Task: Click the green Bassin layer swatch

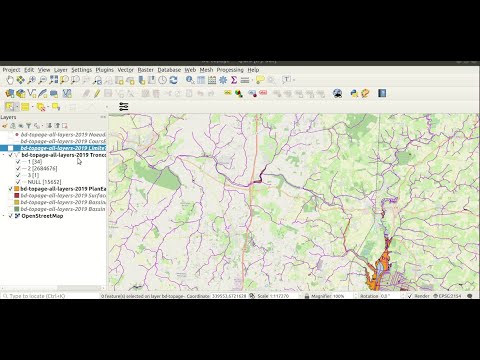Action: coord(17,209)
